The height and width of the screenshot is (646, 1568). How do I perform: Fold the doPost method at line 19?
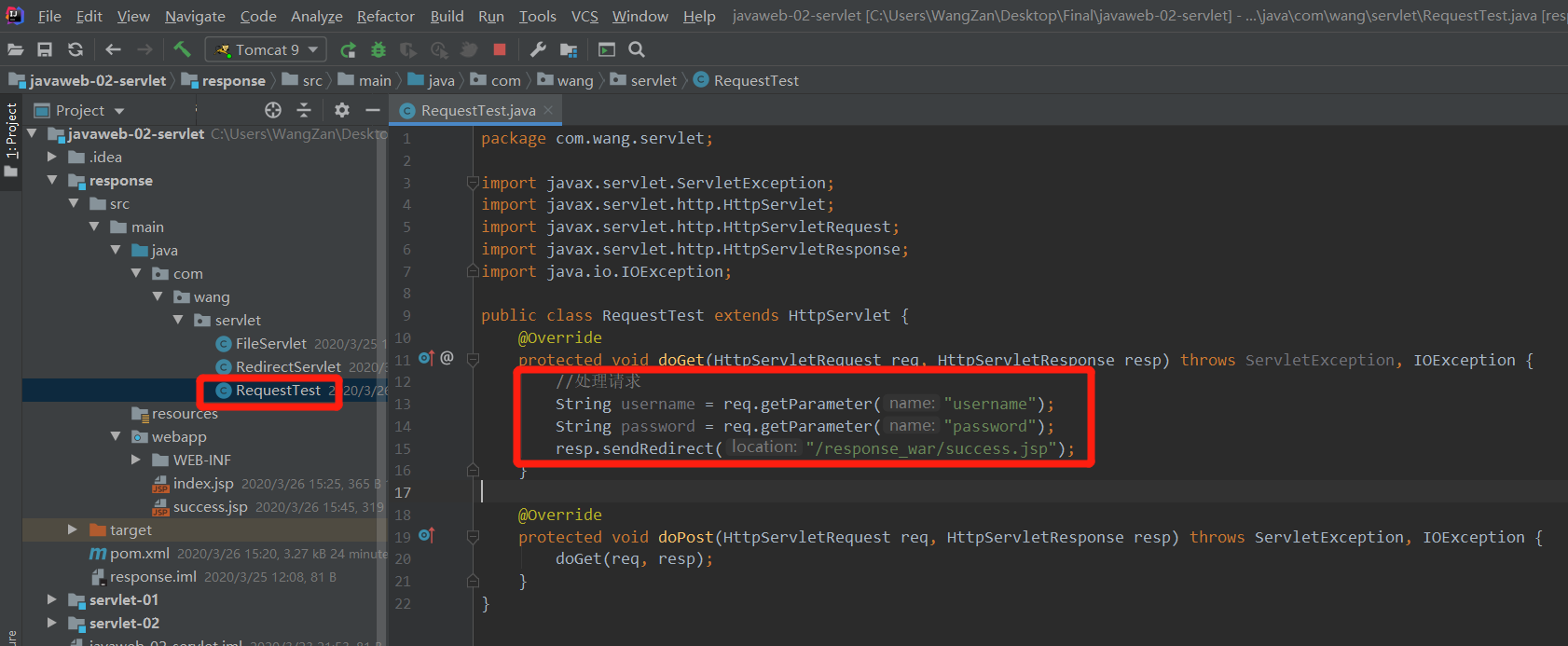pos(473,537)
